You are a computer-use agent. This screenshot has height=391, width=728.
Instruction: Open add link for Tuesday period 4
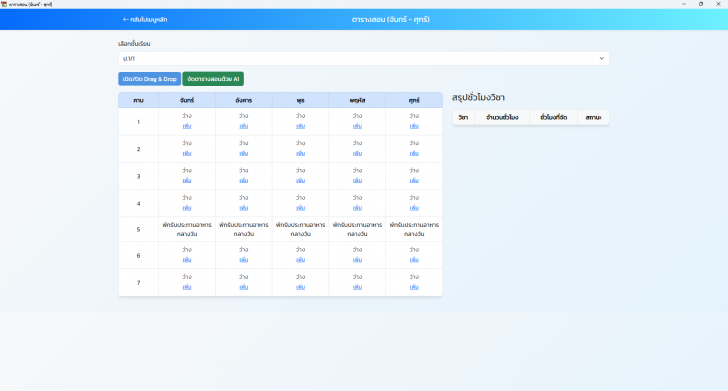(244, 208)
